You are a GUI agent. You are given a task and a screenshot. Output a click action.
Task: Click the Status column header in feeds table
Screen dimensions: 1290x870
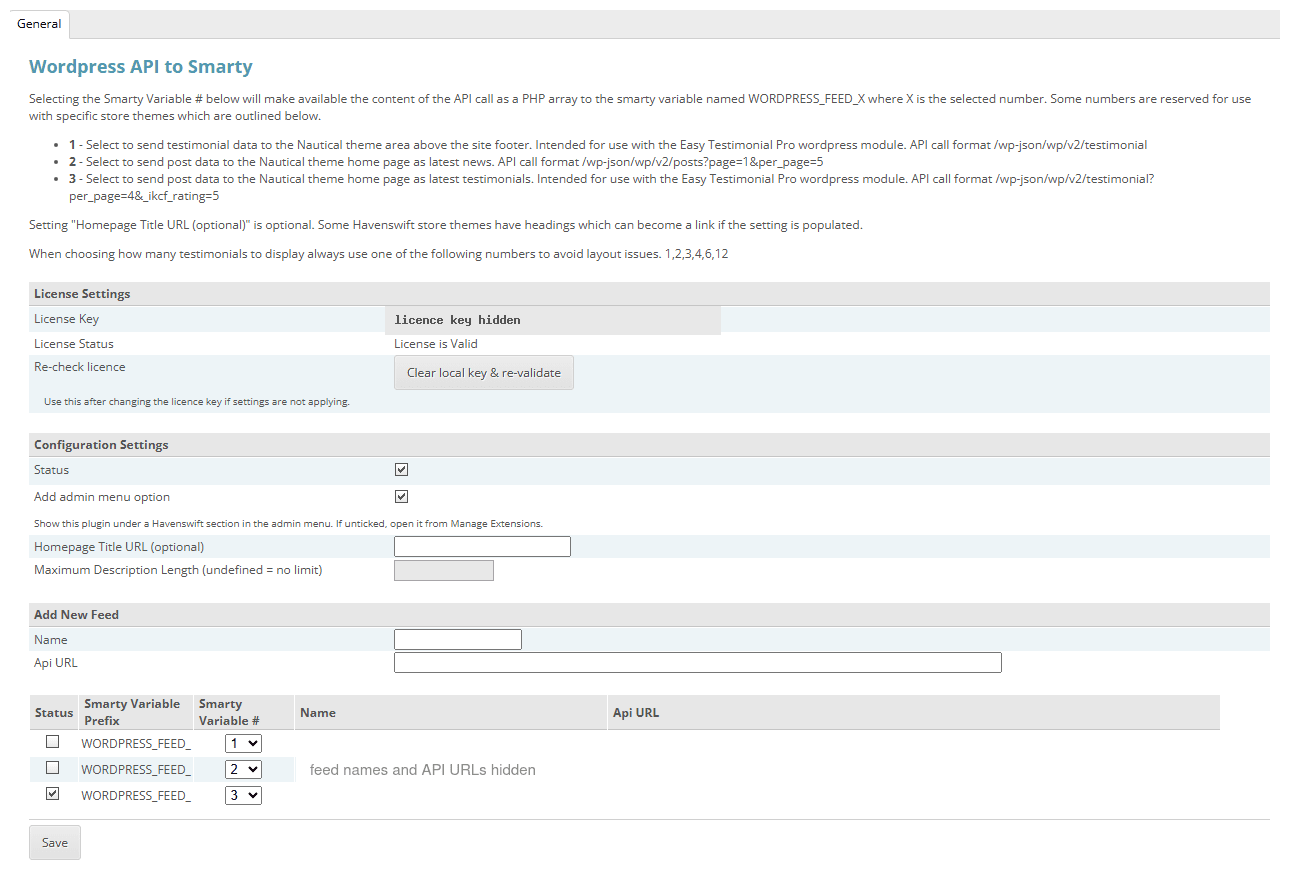54,713
